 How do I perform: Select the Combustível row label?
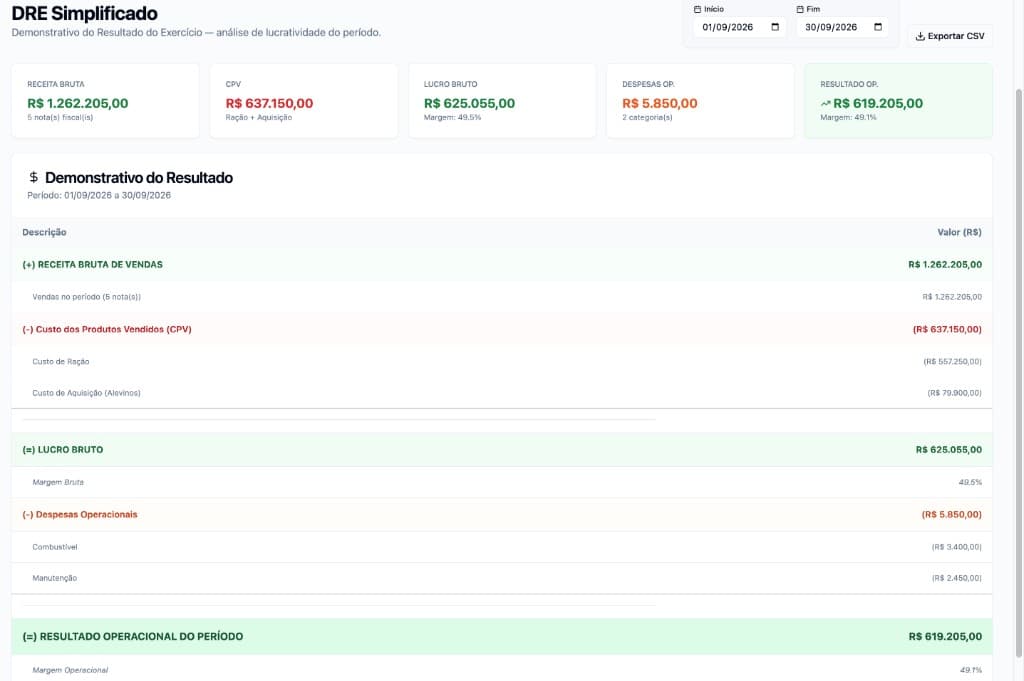(x=55, y=546)
